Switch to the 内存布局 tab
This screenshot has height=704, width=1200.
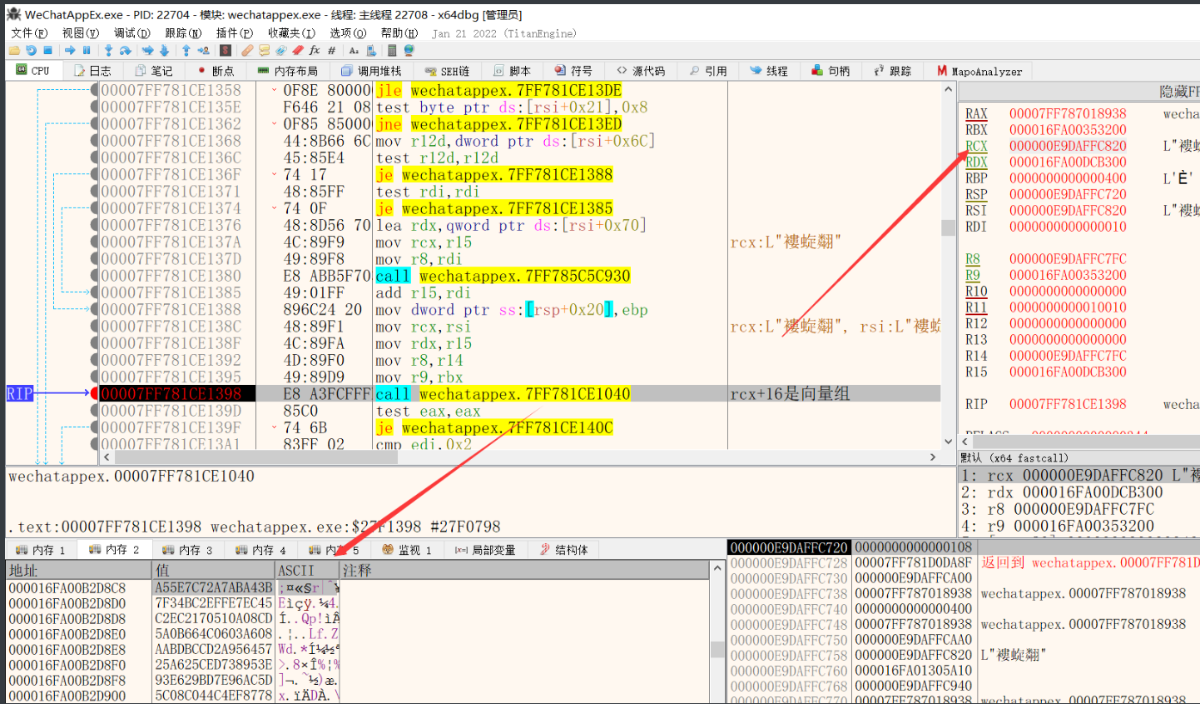pyautogui.click(x=287, y=71)
